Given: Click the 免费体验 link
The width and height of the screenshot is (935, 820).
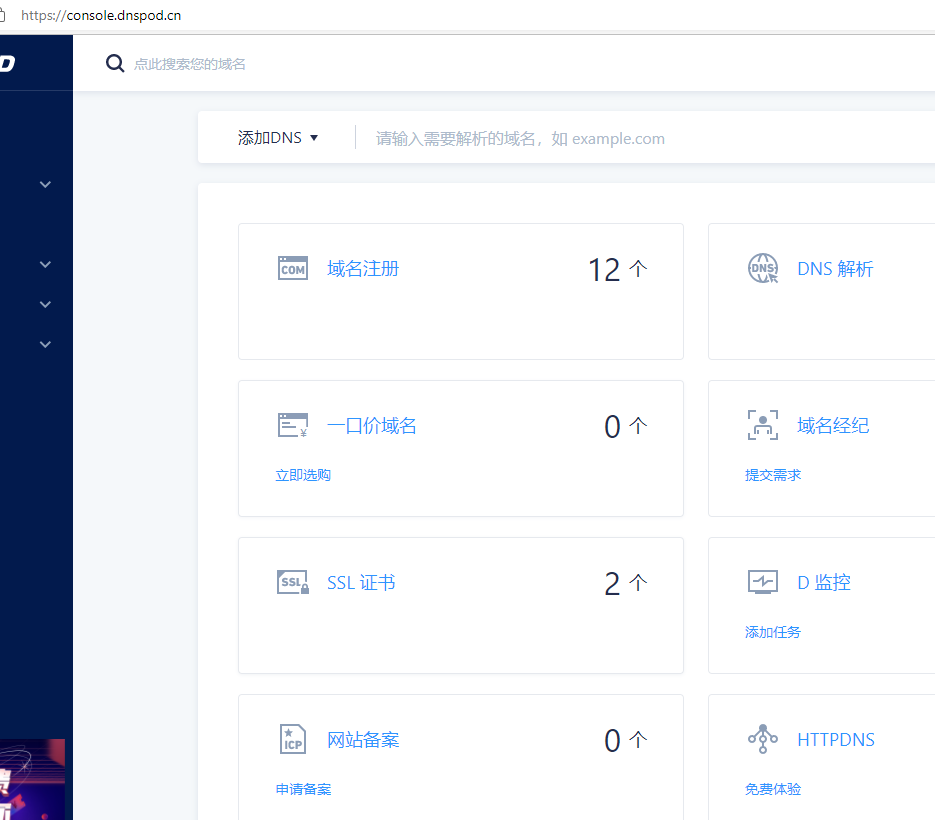Looking at the screenshot, I should (773, 790).
